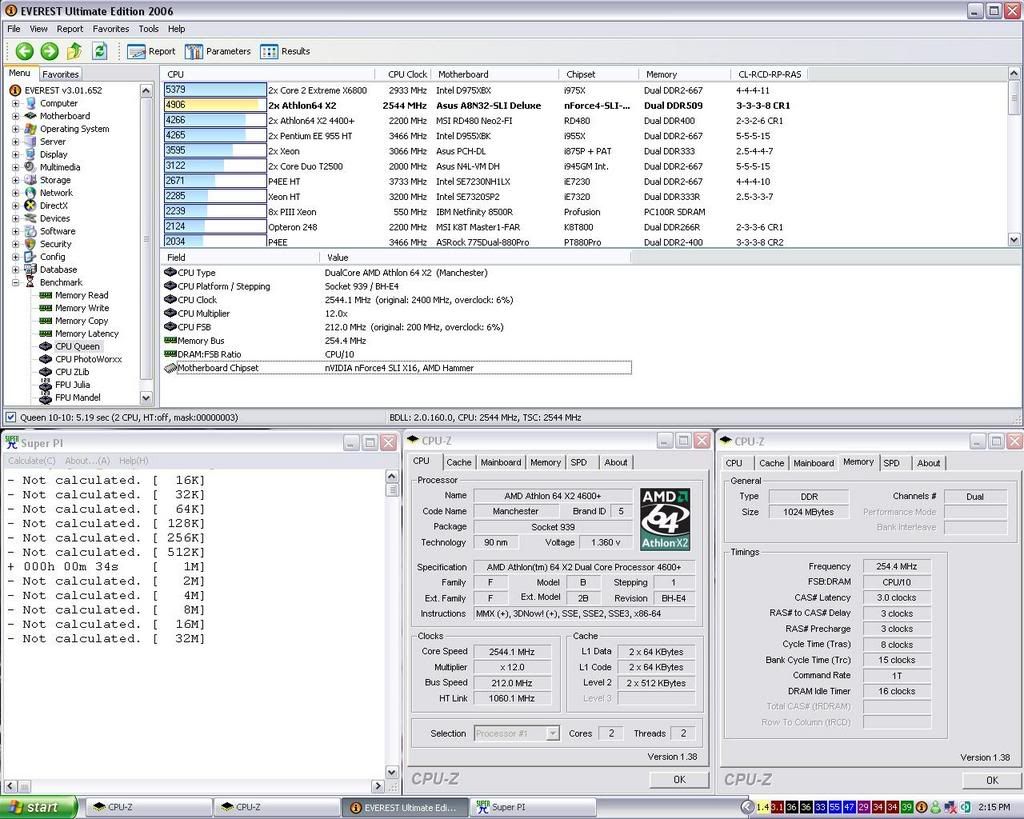Click OK in the CPU-Z CPU window
The image size is (1024, 819).
pos(679,779)
